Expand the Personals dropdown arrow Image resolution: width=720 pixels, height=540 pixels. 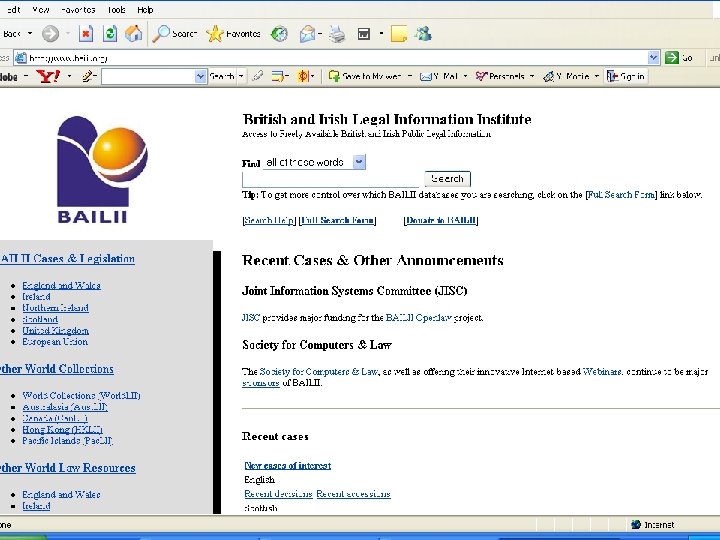tap(532, 76)
